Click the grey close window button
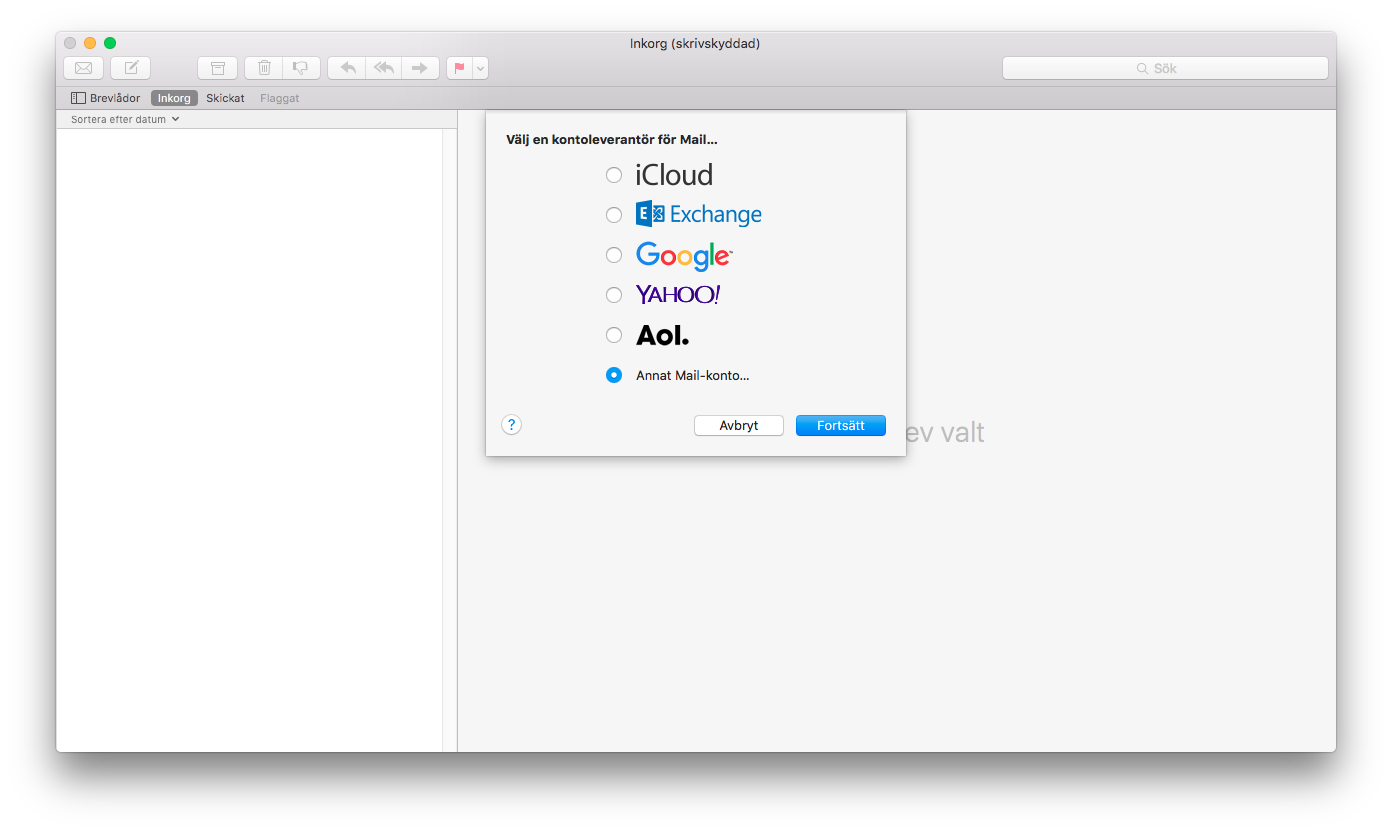 [x=70, y=43]
